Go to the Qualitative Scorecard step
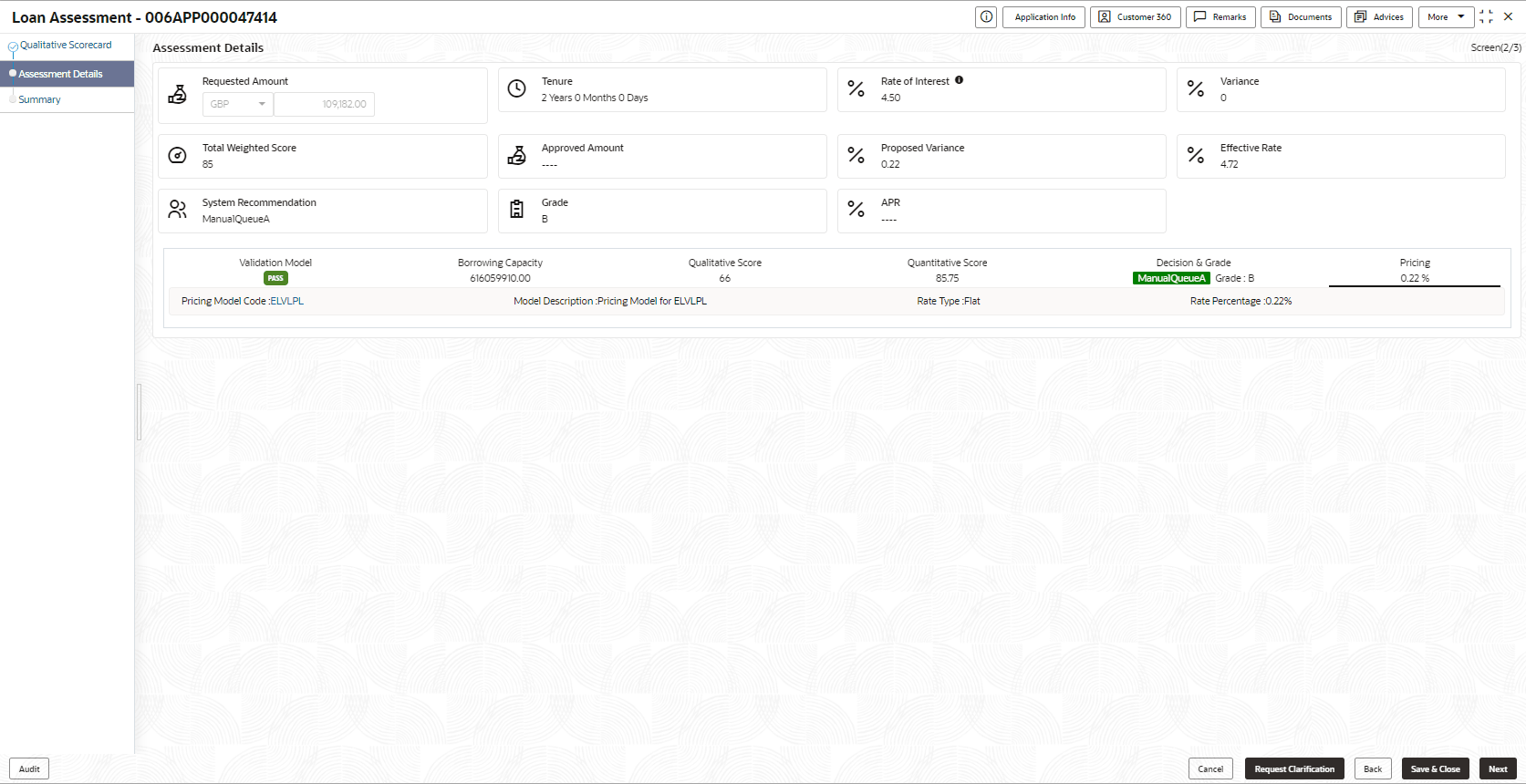 66,46
